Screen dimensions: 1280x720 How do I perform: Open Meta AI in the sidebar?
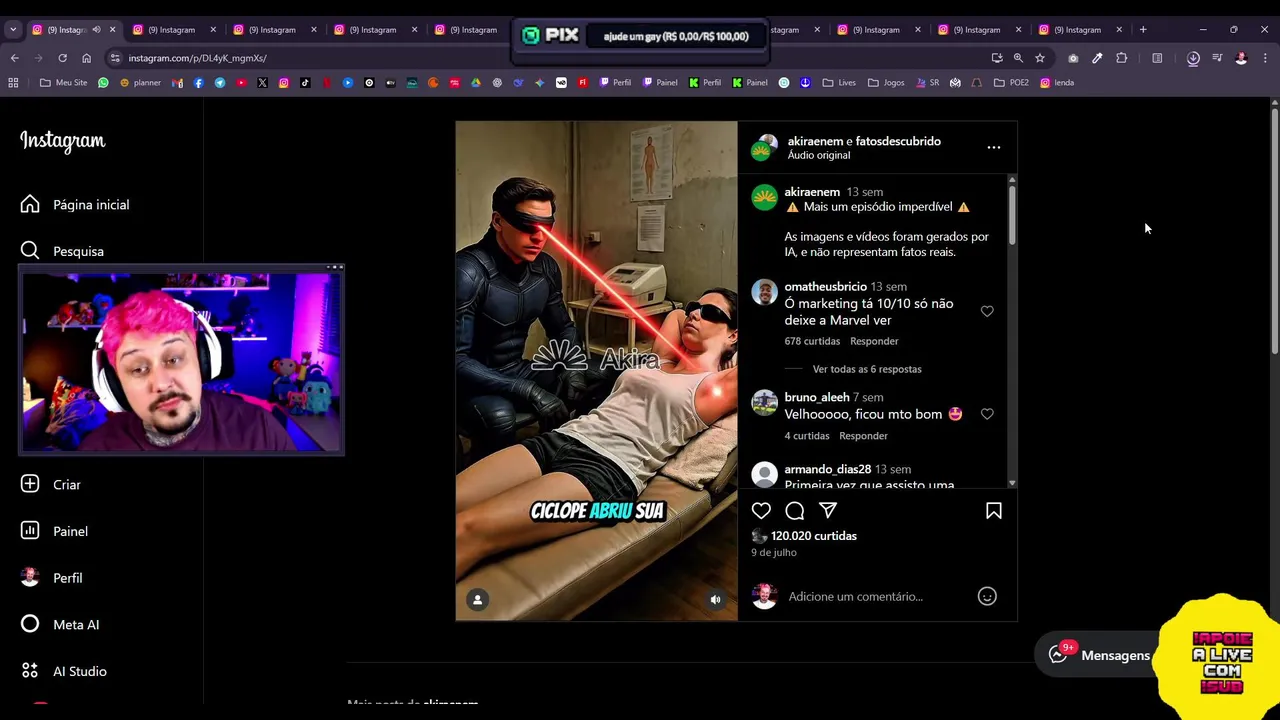pyautogui.click(x=60, y=624)
